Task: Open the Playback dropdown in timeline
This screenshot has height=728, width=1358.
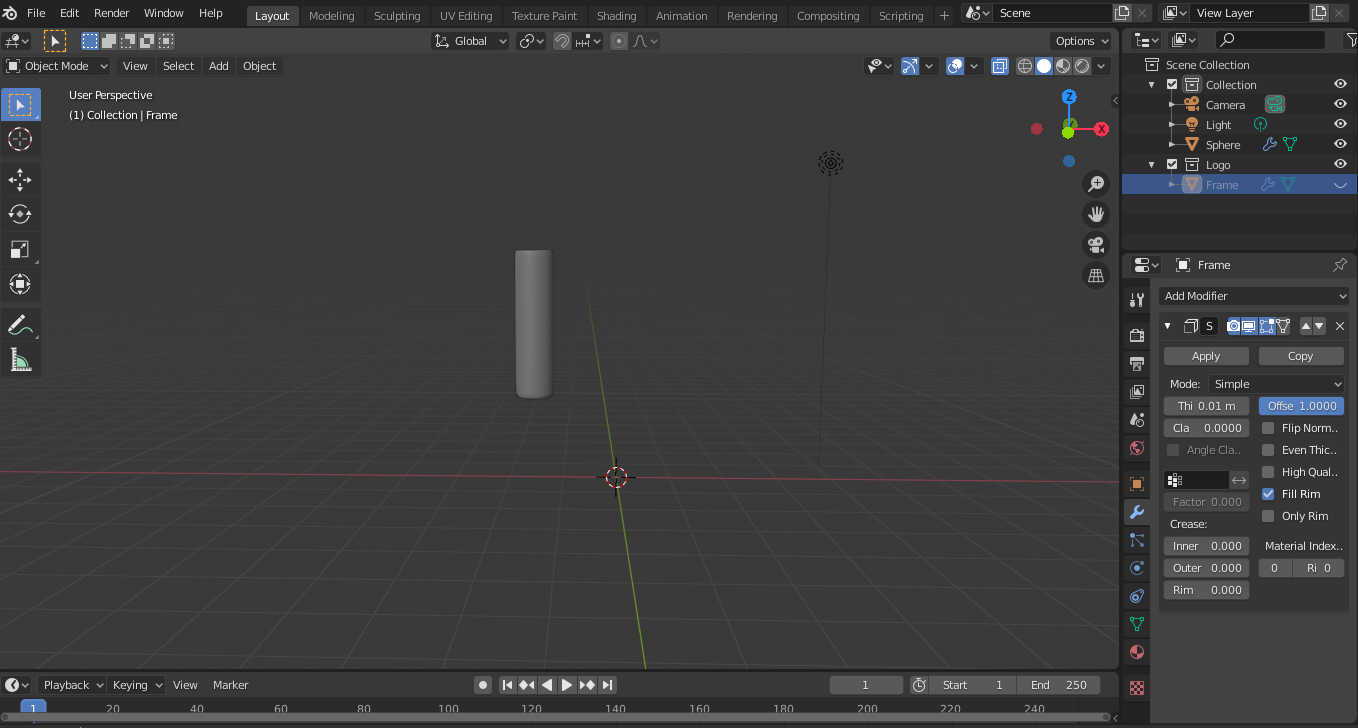Action: (x=72, y=685)
